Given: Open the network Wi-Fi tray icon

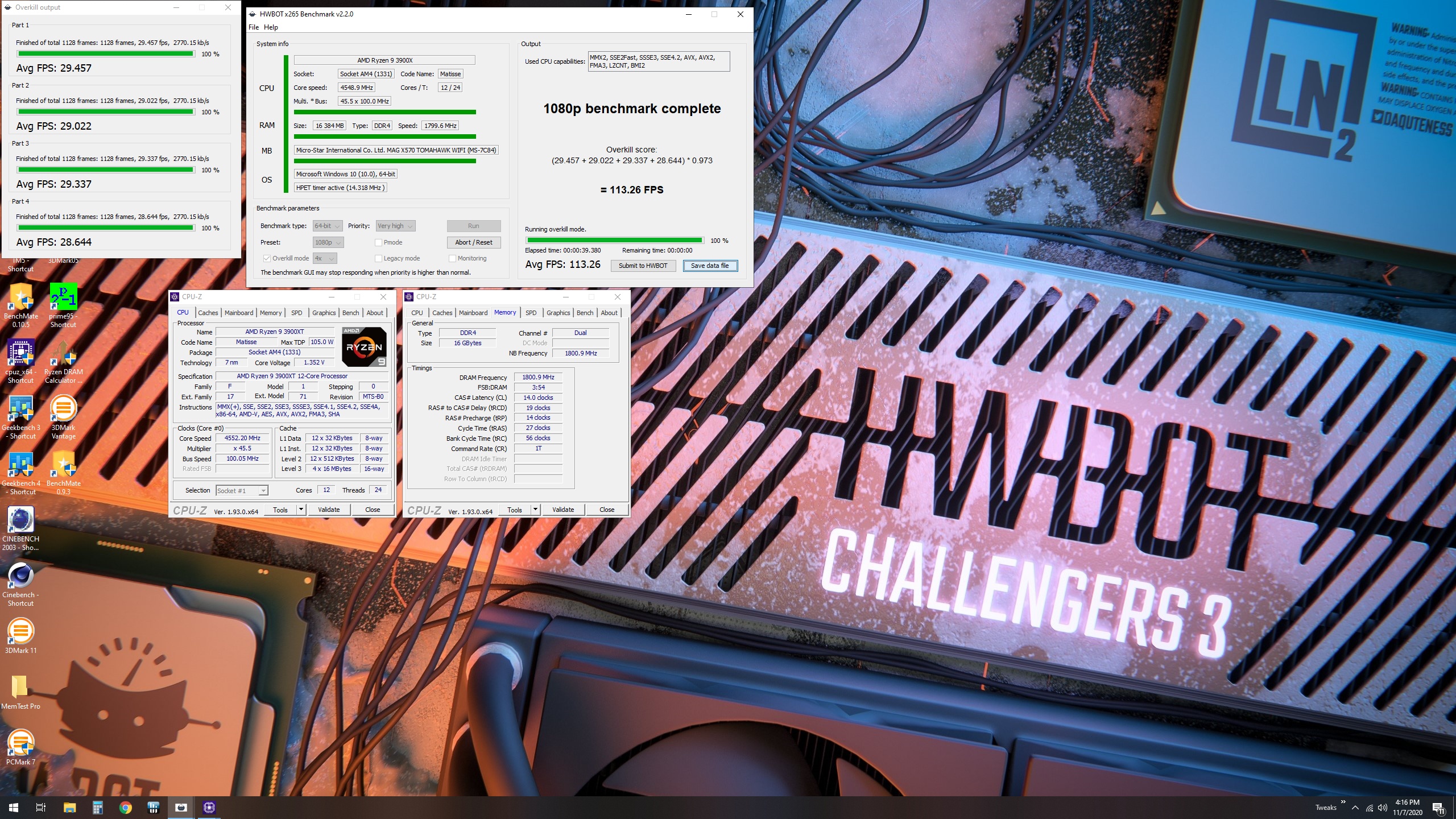Looking at the screenshot, I should 1370,808.
